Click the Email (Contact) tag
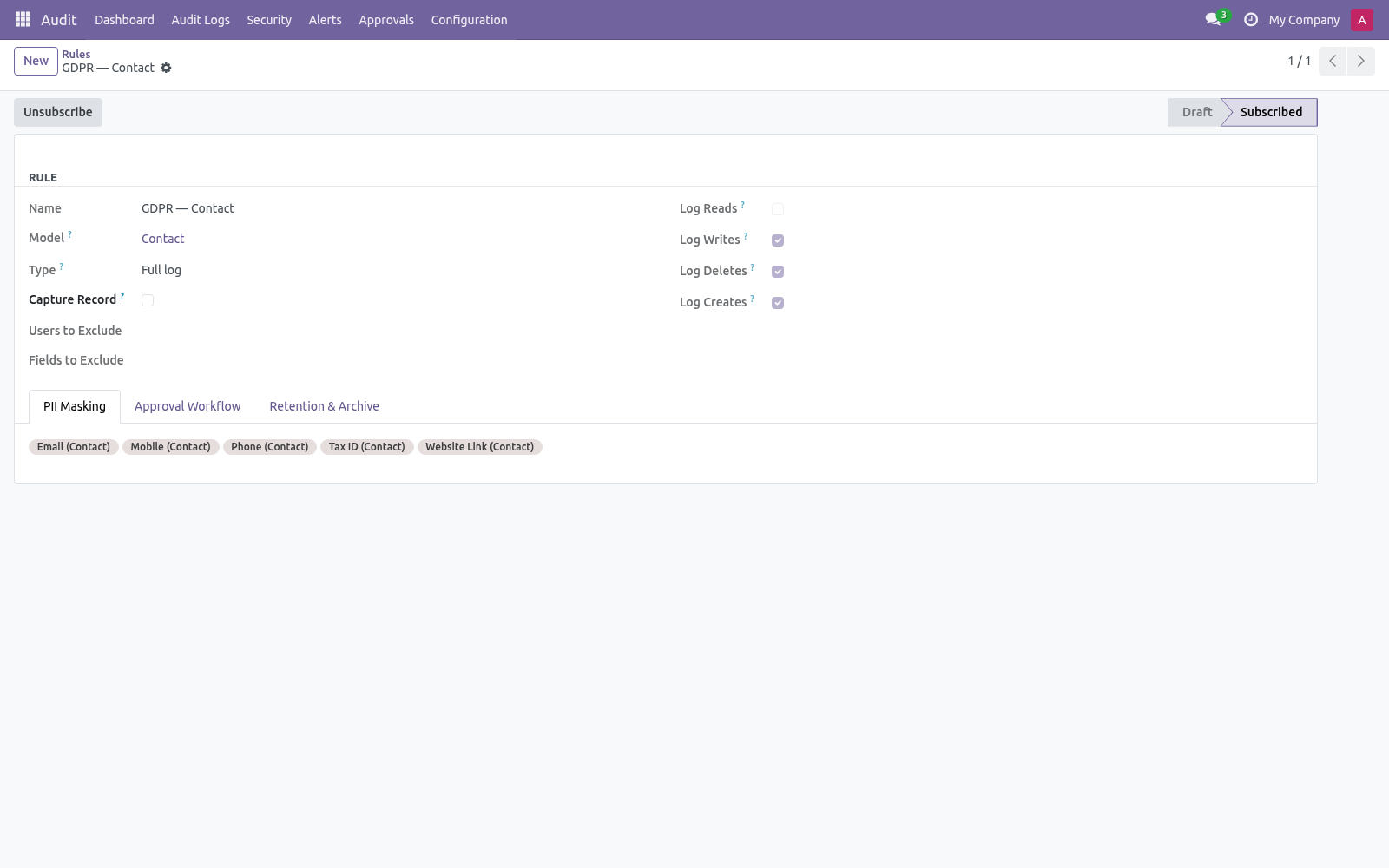 pyautogui.click(x=74, y=447)
